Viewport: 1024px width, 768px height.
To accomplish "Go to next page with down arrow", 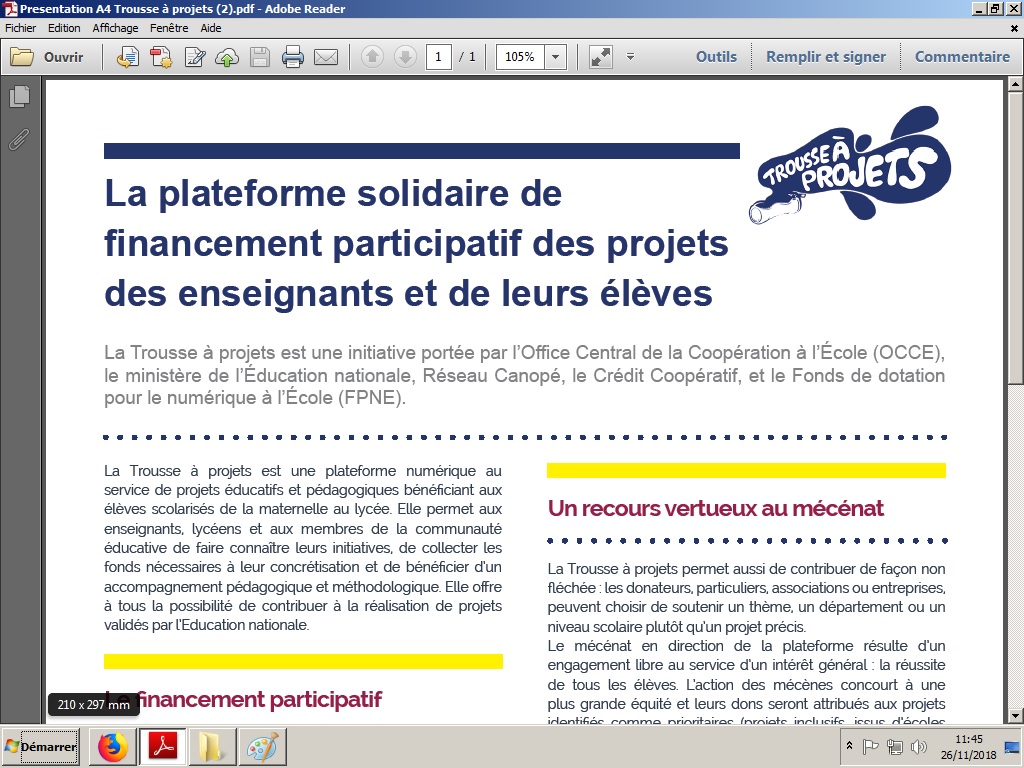I will pyautogui.click(x=405, y=57).
